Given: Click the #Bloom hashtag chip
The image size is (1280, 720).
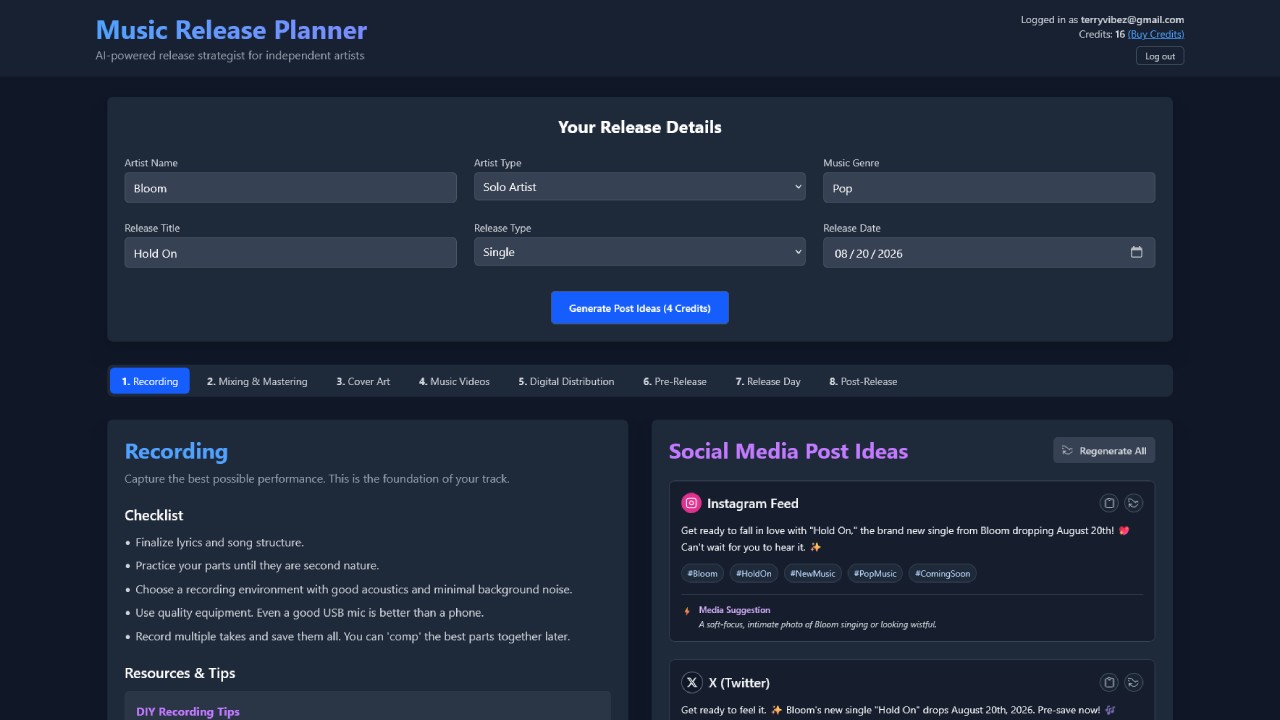Looking at the screenshot, I should point(703,573).
